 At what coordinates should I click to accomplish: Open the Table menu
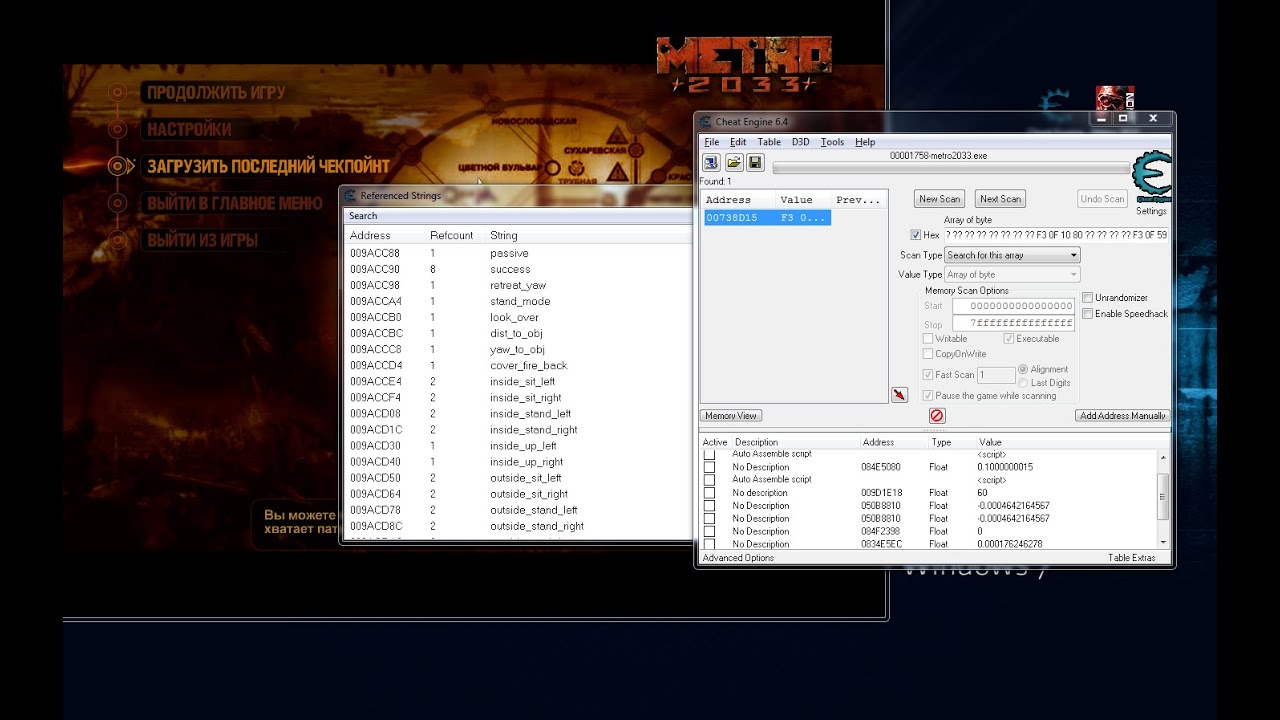tap(769, 142)
